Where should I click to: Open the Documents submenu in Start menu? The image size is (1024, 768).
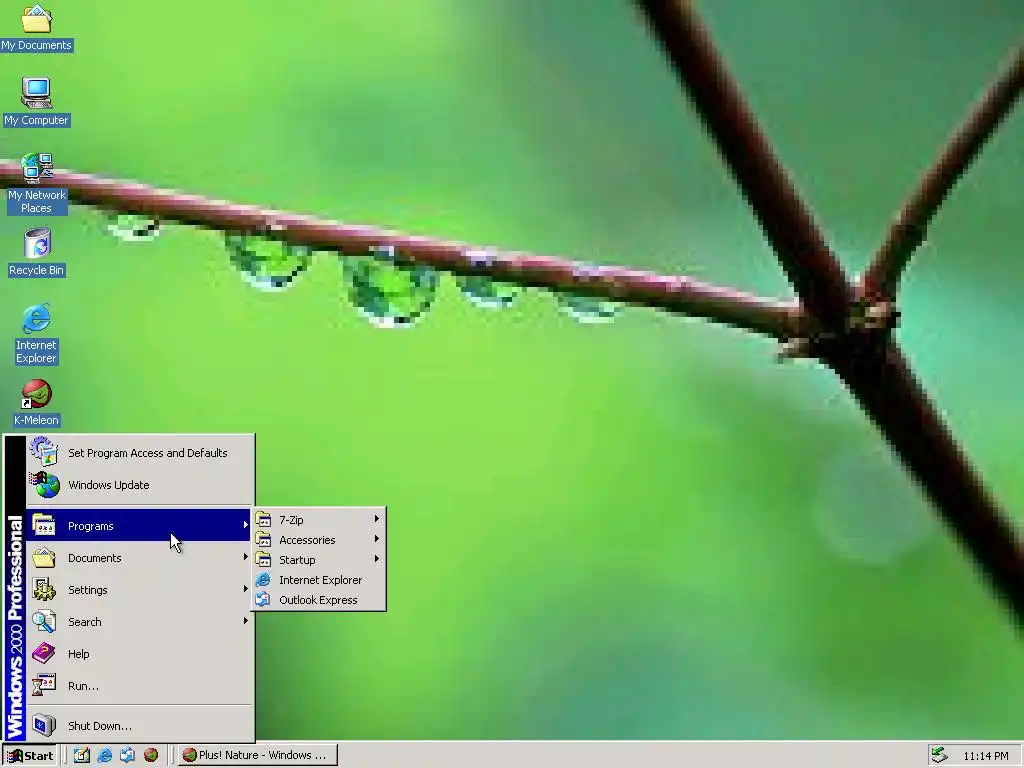tap(140, 558)
